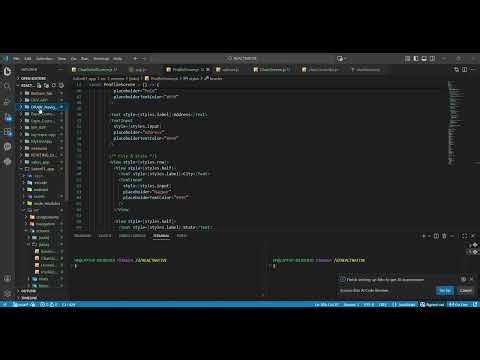Open the Edit menu

[x=28, y=59]
